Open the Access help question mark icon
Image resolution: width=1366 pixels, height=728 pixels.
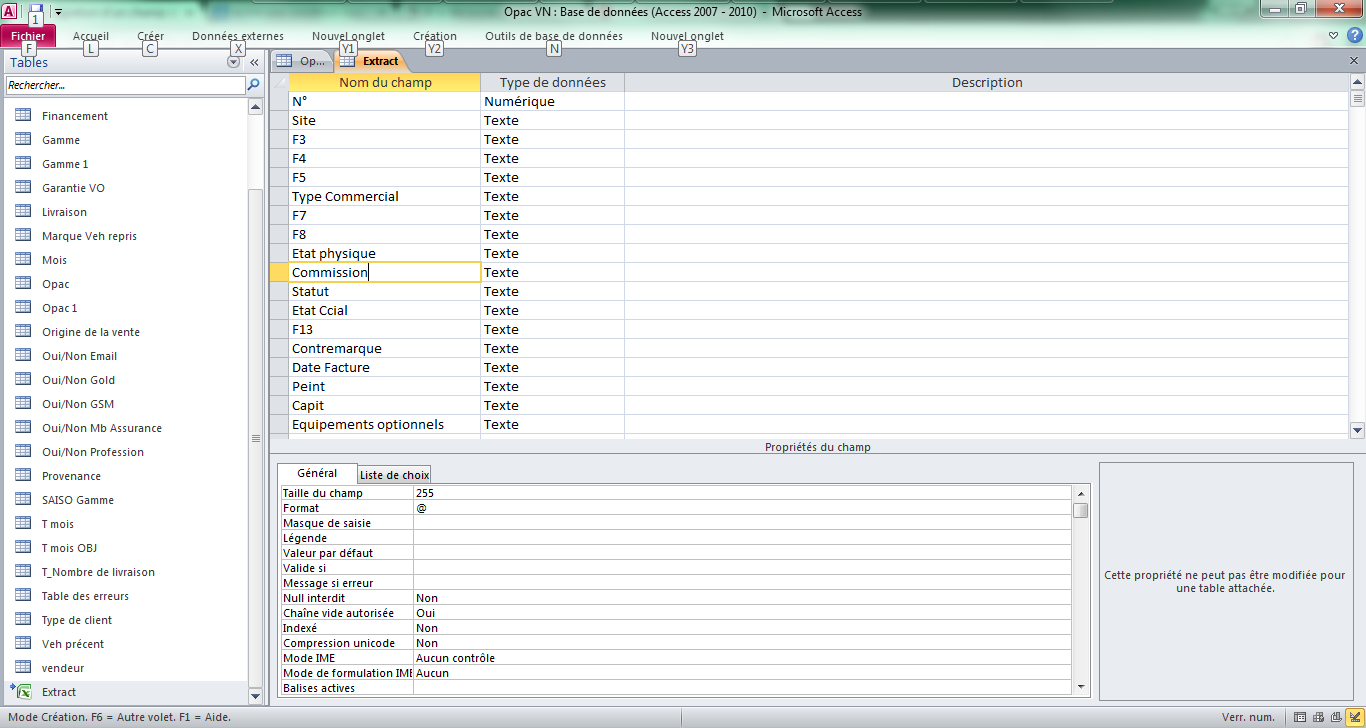1354,35
